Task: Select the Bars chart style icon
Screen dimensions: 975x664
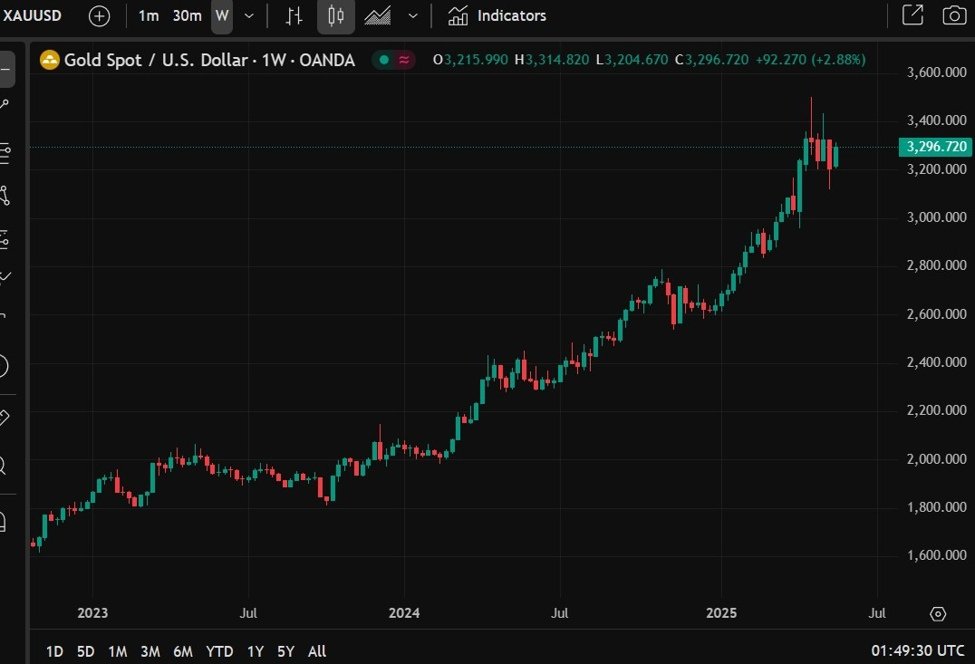Action: 294,16
